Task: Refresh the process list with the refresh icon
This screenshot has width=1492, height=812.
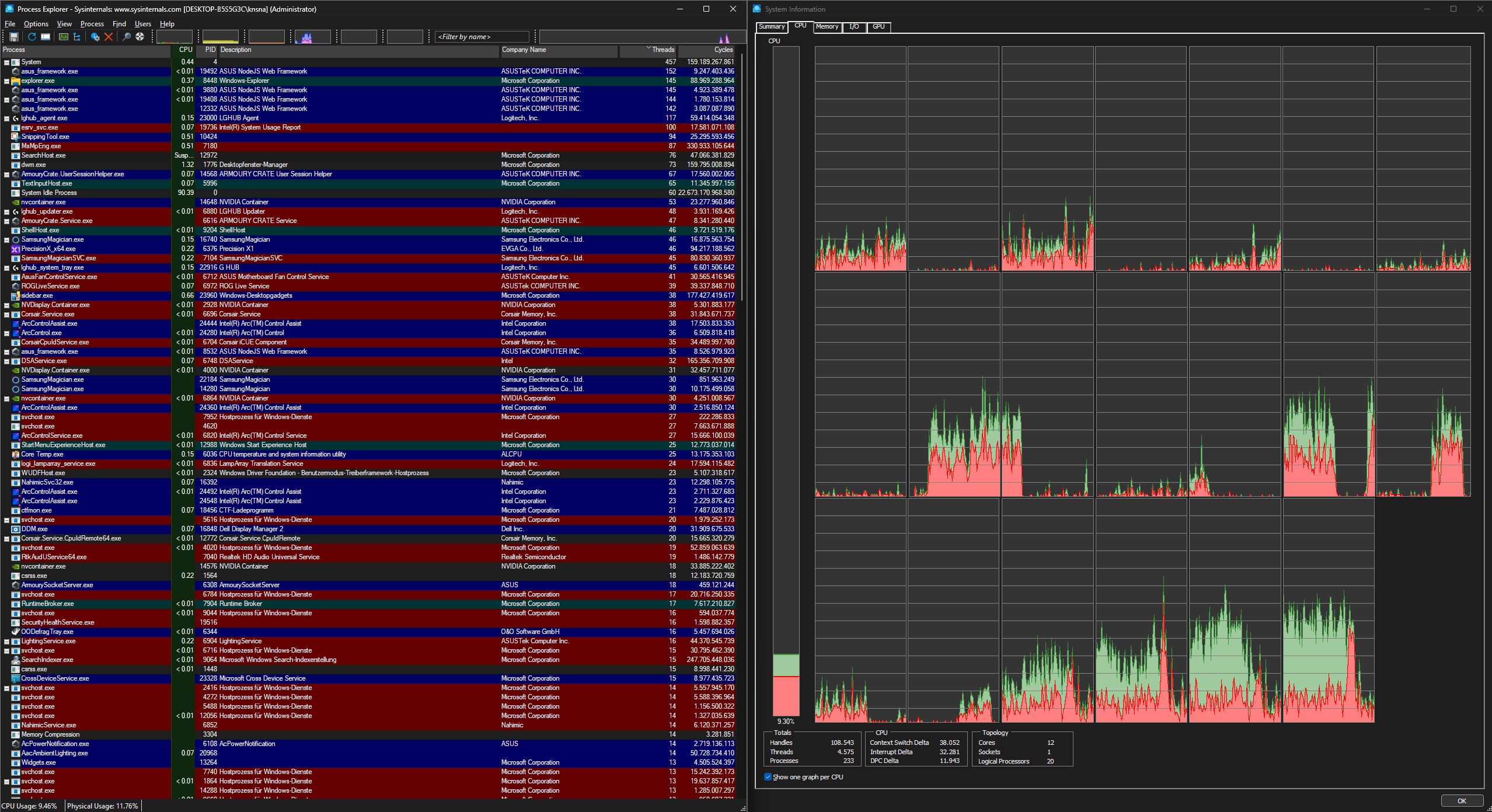Action: click(x=32, y=36)
